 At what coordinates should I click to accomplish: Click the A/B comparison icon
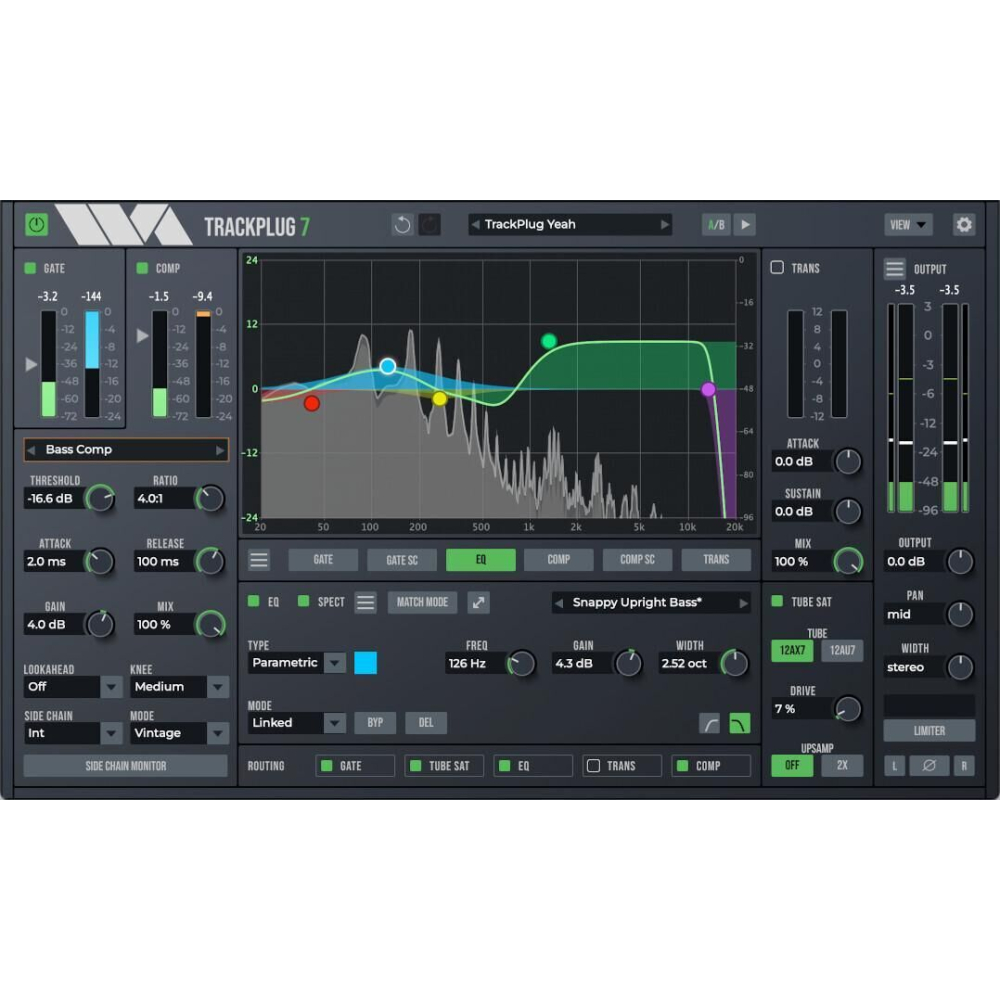[x=714, y=224]
